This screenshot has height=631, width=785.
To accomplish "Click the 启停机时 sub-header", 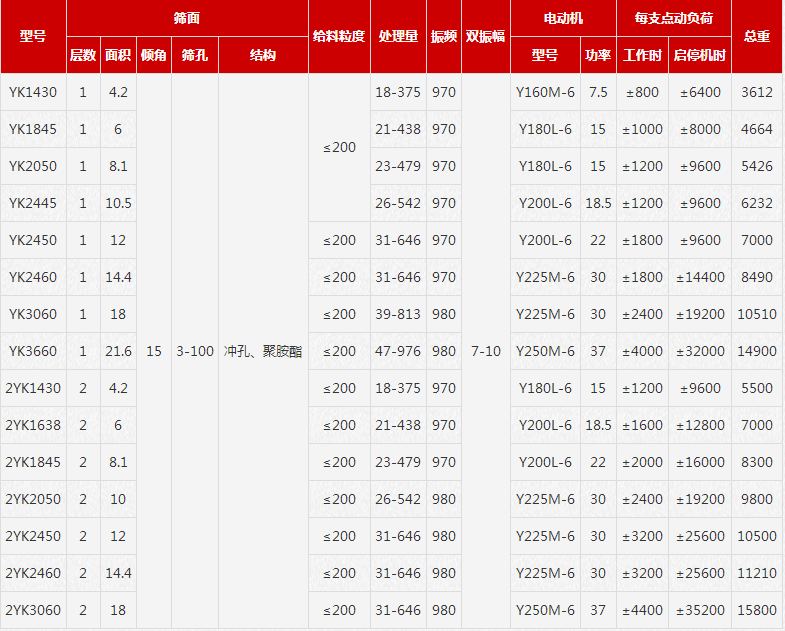I will 700,55.
